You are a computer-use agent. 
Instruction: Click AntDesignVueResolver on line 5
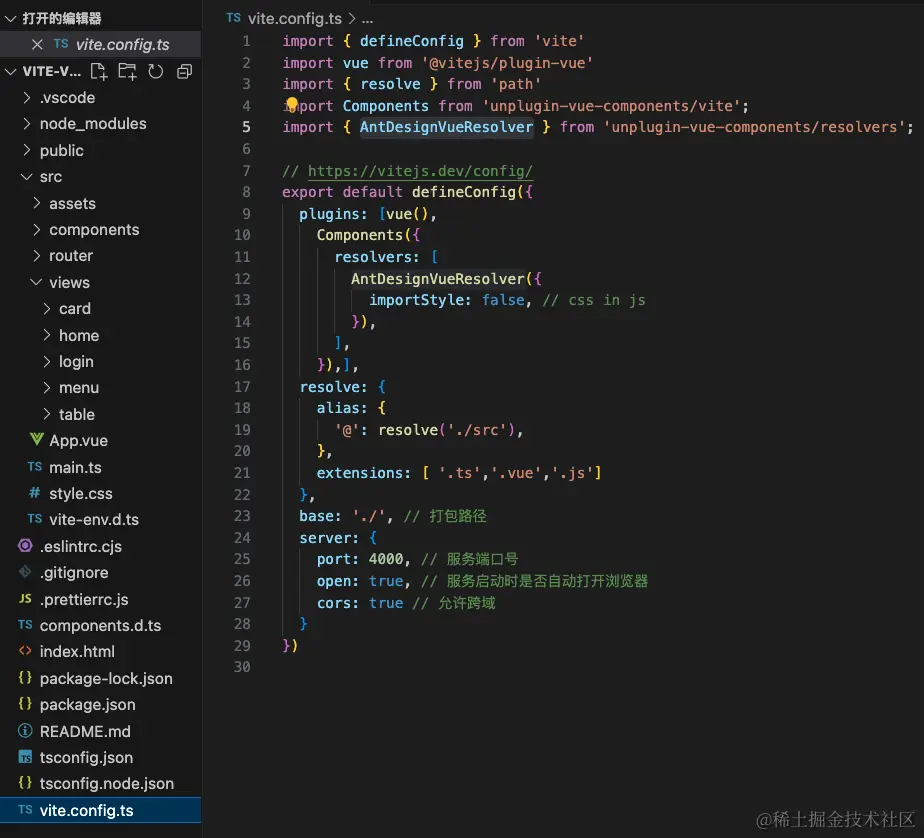[x=446, y=127]
